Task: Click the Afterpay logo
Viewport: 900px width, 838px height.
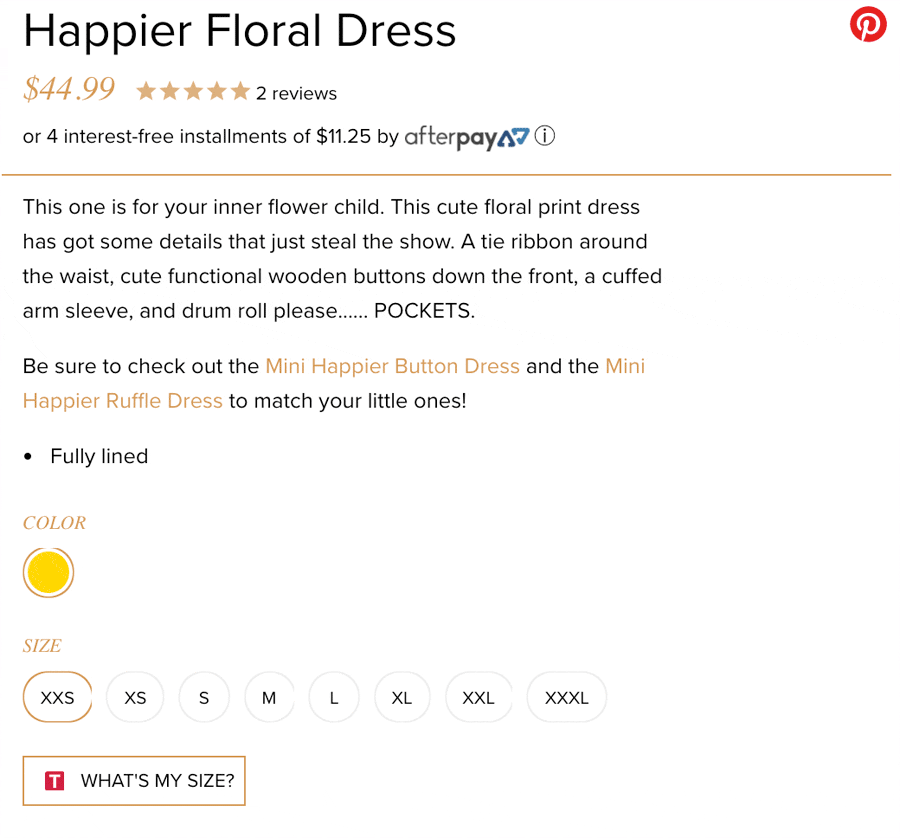Action: (x=467, y=137)
